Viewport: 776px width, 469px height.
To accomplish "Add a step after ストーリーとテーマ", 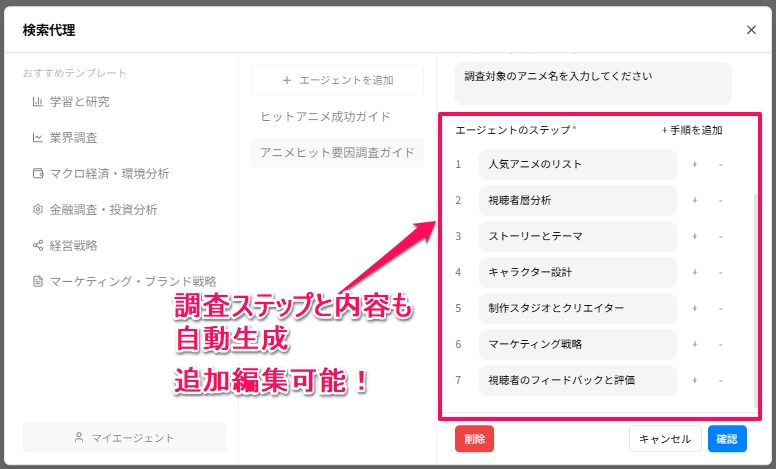I will [x=694, y=236].
